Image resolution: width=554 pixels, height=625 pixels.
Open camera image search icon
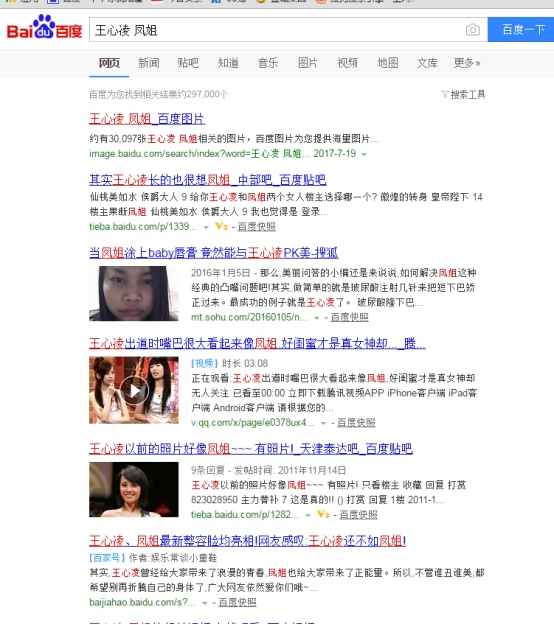tap(473, 30)
